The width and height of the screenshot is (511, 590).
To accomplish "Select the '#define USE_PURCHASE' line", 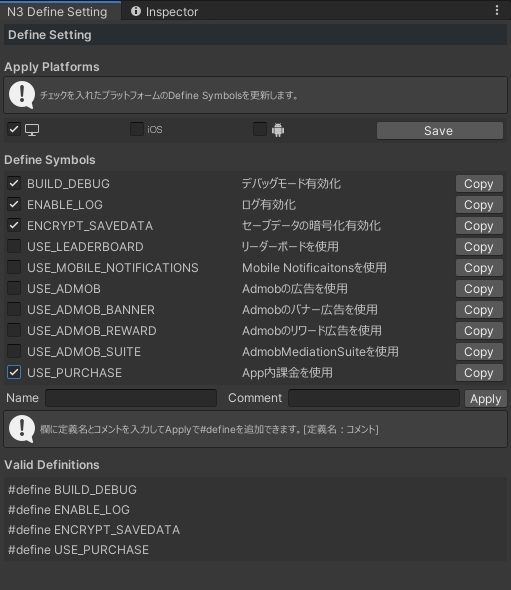I will (78, 550).
